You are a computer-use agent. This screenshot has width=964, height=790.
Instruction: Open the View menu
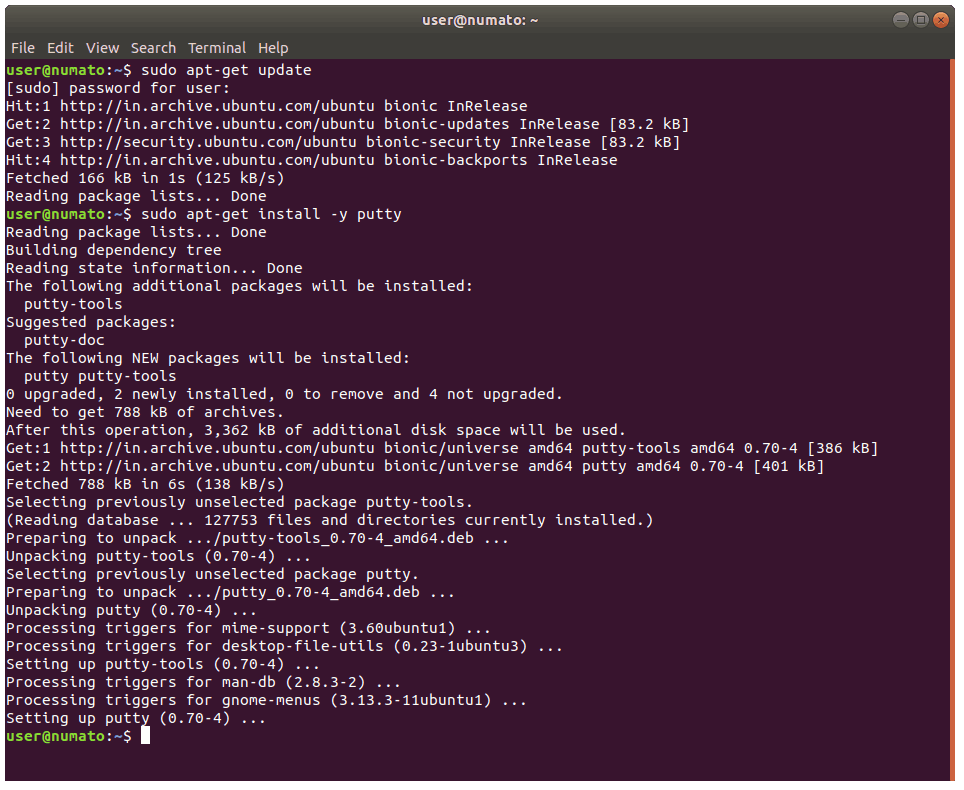point(102,48)
